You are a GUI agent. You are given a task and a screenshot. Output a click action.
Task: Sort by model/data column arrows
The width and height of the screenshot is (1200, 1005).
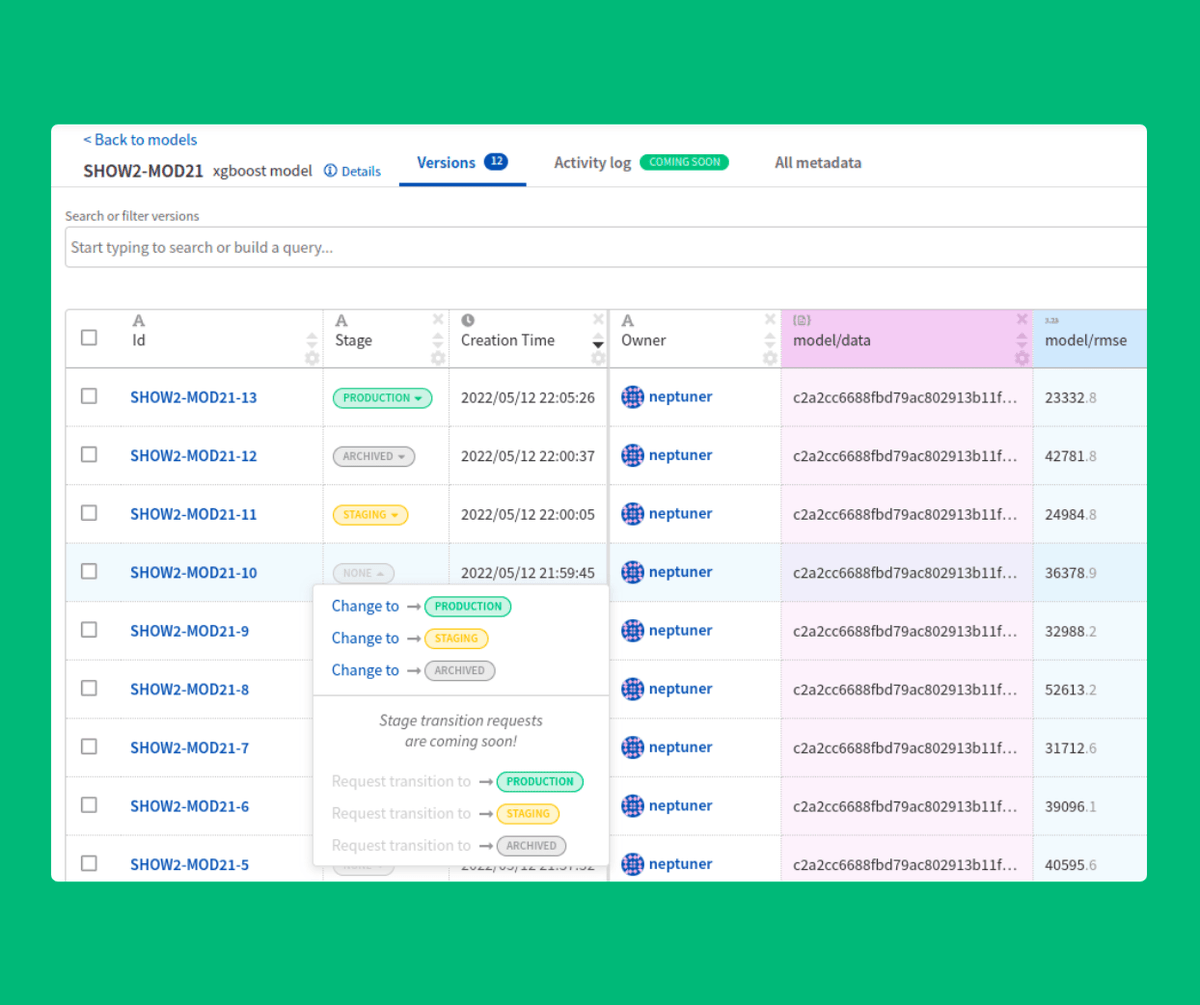point(1022,340)
